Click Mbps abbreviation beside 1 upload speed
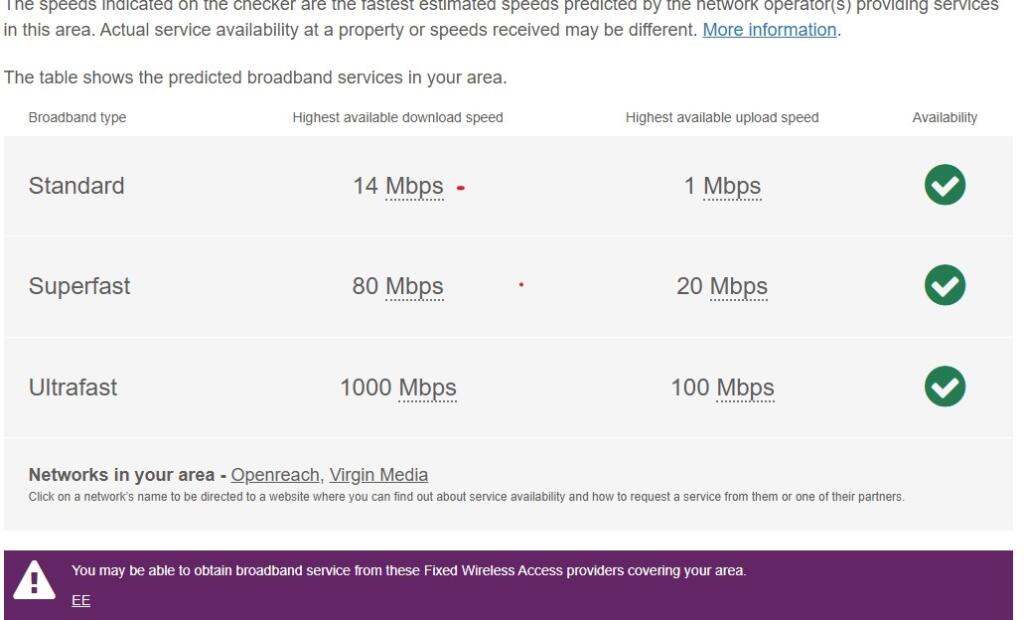The width and height of the screenshot is (1024, 620). pyautogui.click(x=732, y=186)
